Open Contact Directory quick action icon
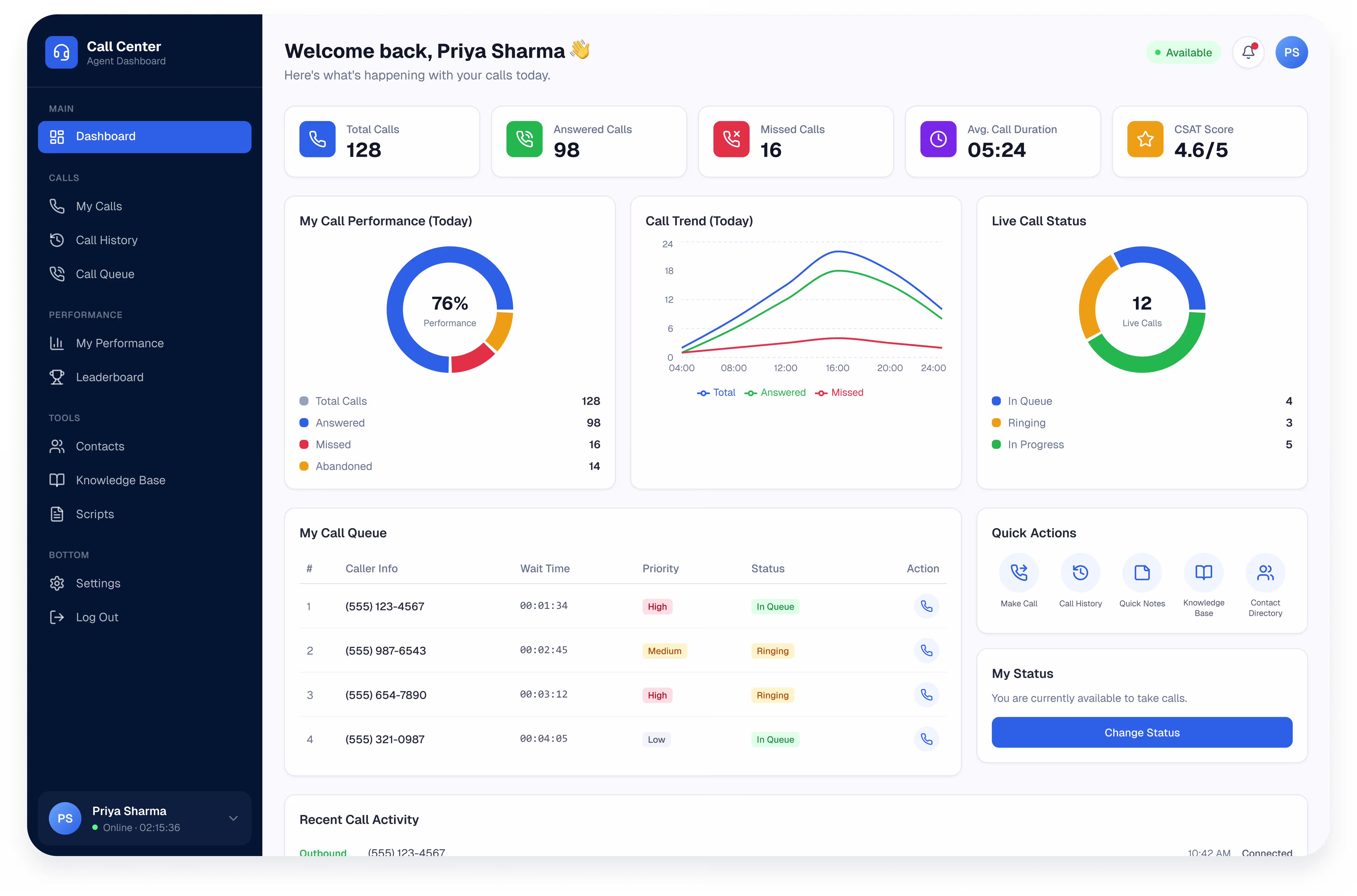 click(1265, 572)
